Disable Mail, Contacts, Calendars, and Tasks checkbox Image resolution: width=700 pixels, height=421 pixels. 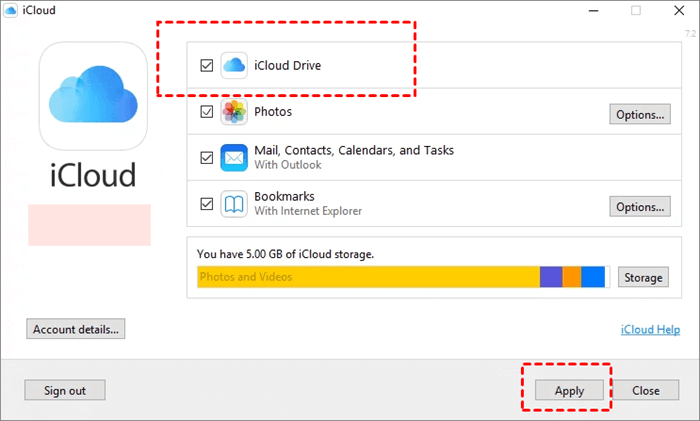[207, 158]
